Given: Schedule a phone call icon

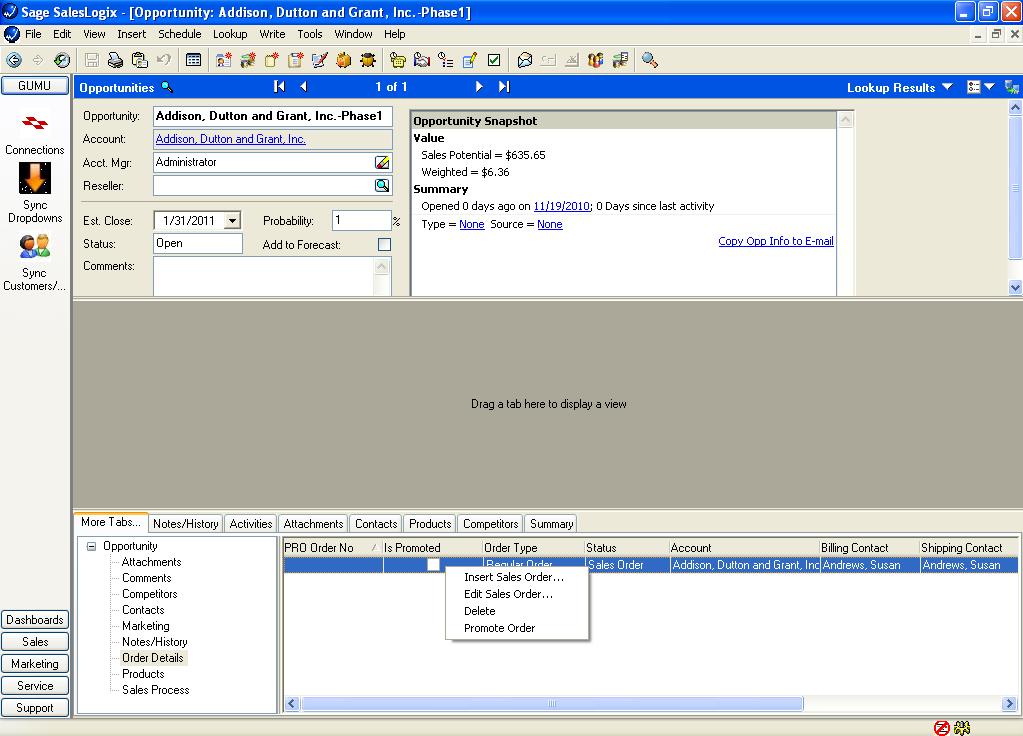Looking at the screenshot, I should tap(398, 61).
